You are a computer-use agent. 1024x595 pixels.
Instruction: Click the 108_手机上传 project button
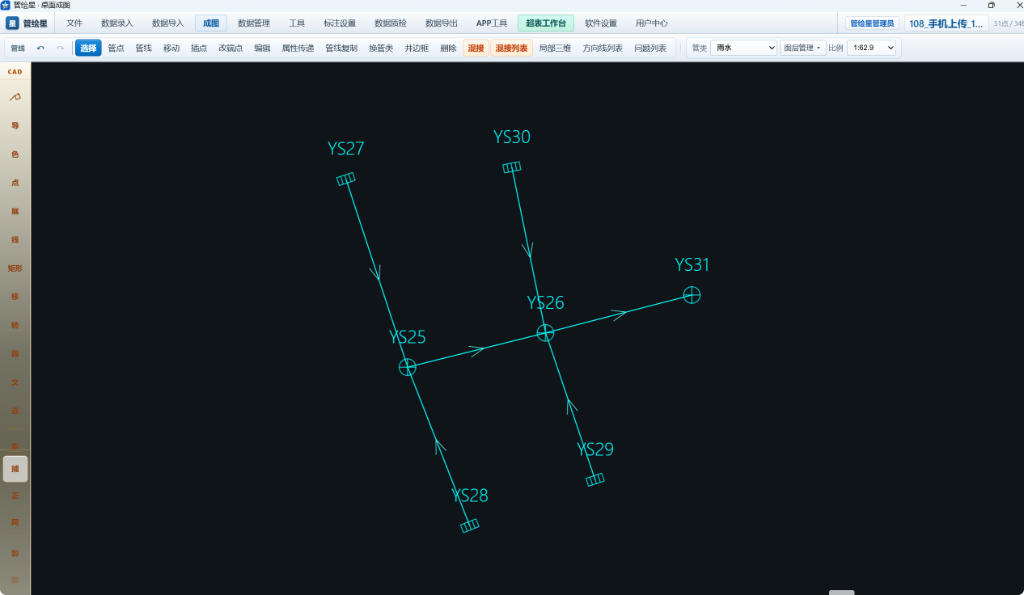946,24
